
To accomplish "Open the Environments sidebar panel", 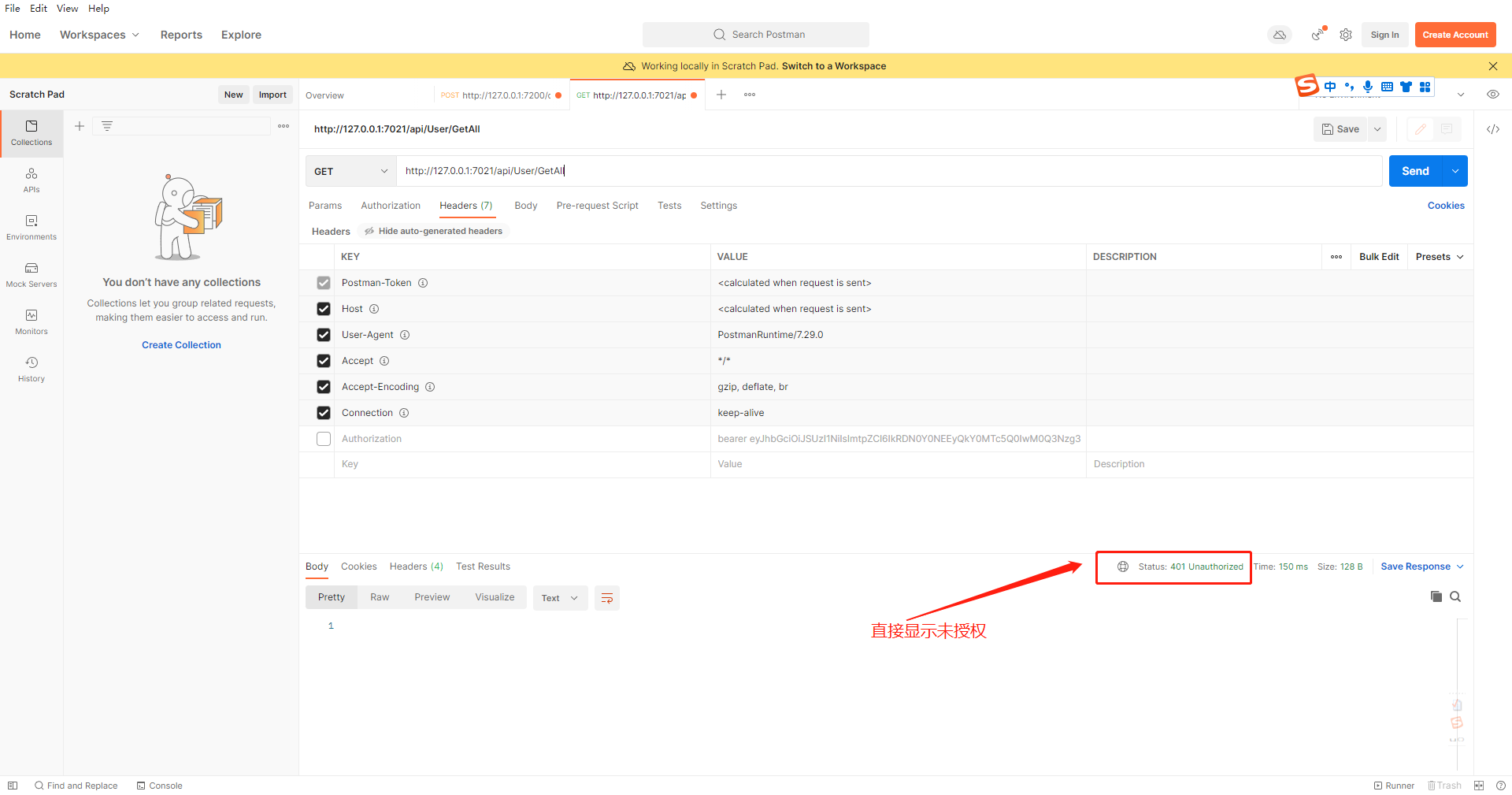I will pos(31,228).
